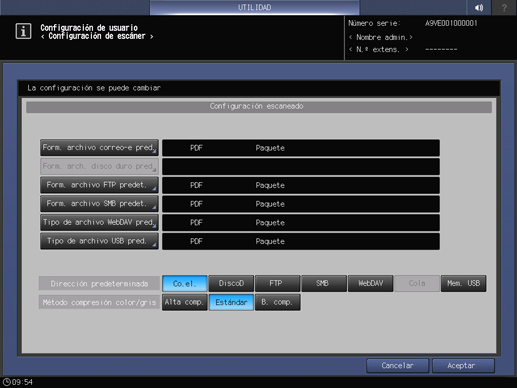Image resolution: width=517 pixels, height=388 pixels.
Task: Open Tipo de archivo USB pred. setting
Action: pyautogui.click(x=99, y=241)
